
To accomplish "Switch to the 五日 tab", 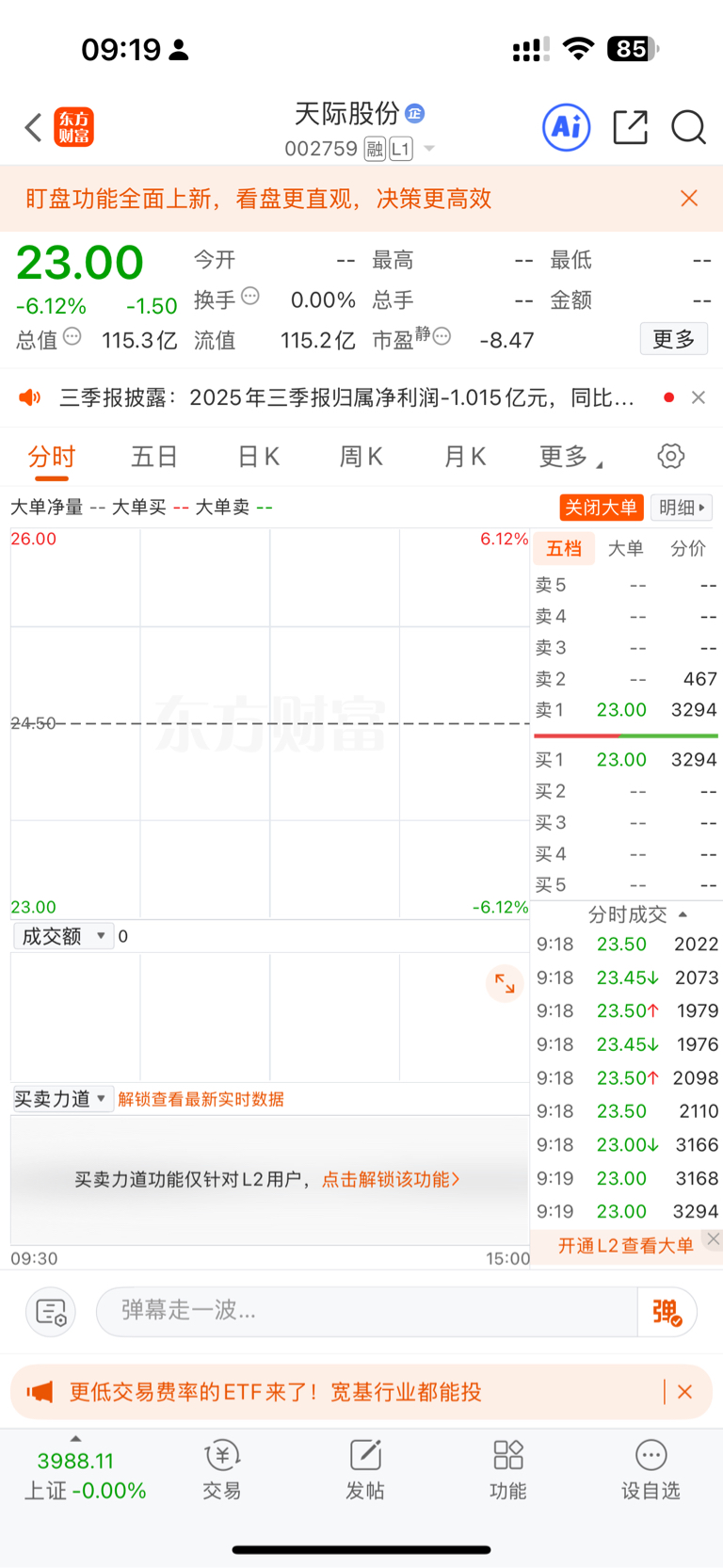I will pos(154,457).
